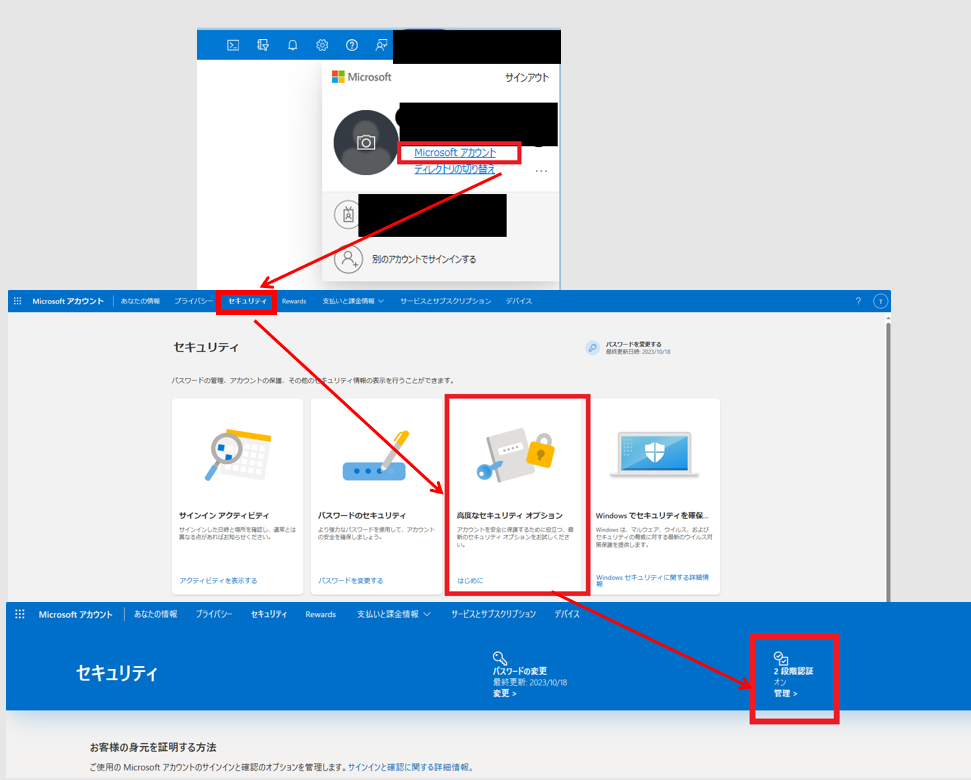This screenshot has height=780, width=971.
Task: Open Rewards tab in the Security overview page nav bar
Action: point(294,301)
